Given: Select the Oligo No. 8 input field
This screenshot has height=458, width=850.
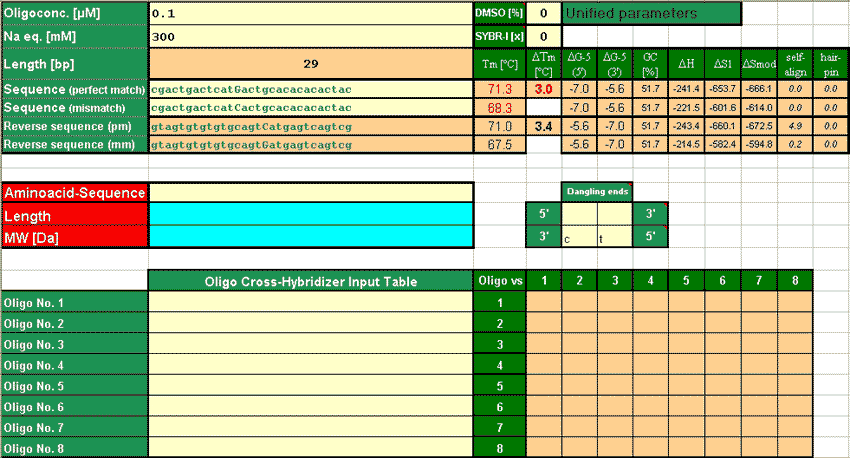Looking at the screenshot, I should (x=310, y=449).
